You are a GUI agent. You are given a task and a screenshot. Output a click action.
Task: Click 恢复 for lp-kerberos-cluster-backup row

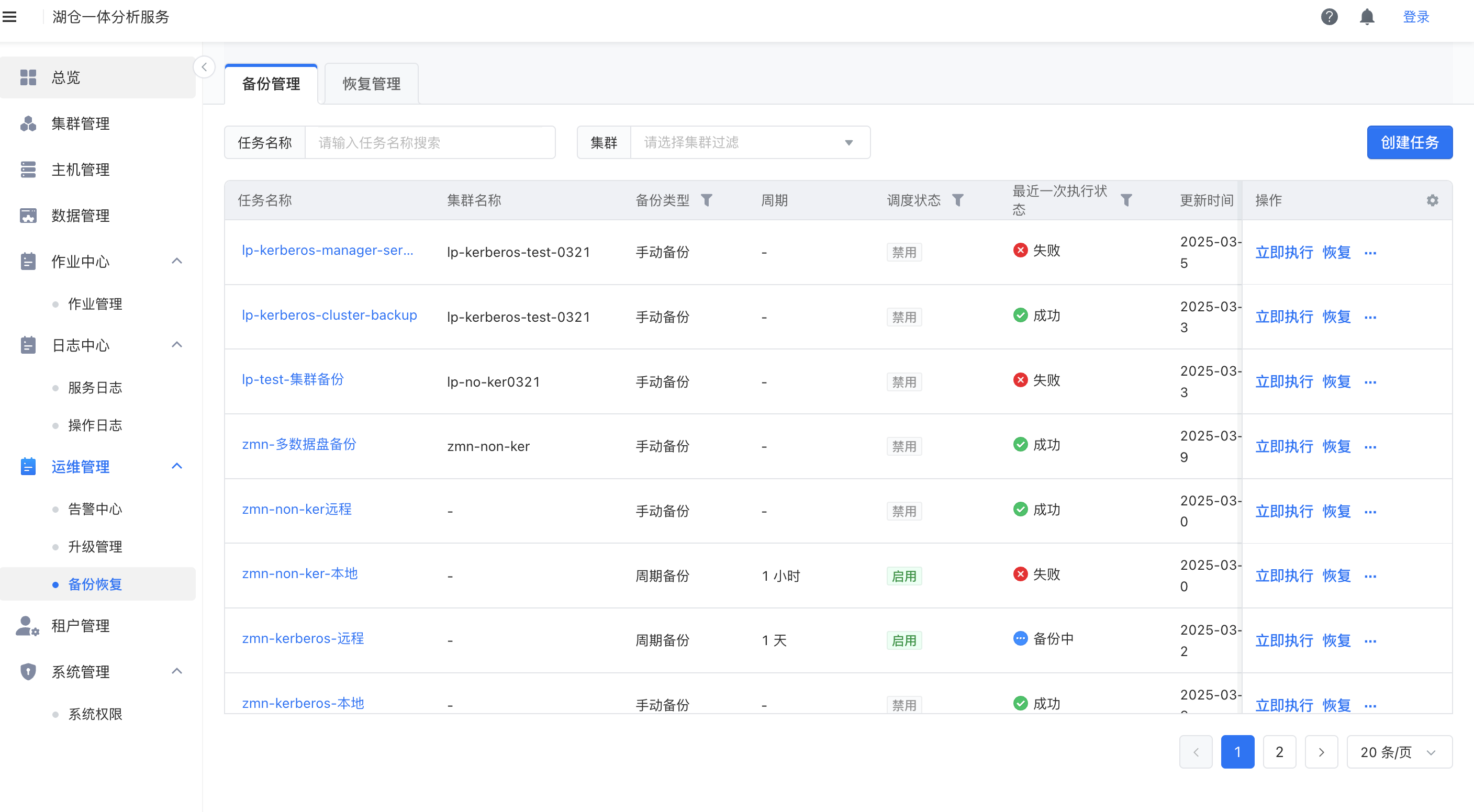(1337, 318)
